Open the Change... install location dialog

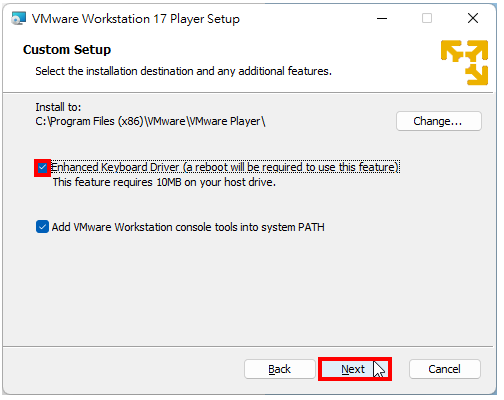click(439, 121)
